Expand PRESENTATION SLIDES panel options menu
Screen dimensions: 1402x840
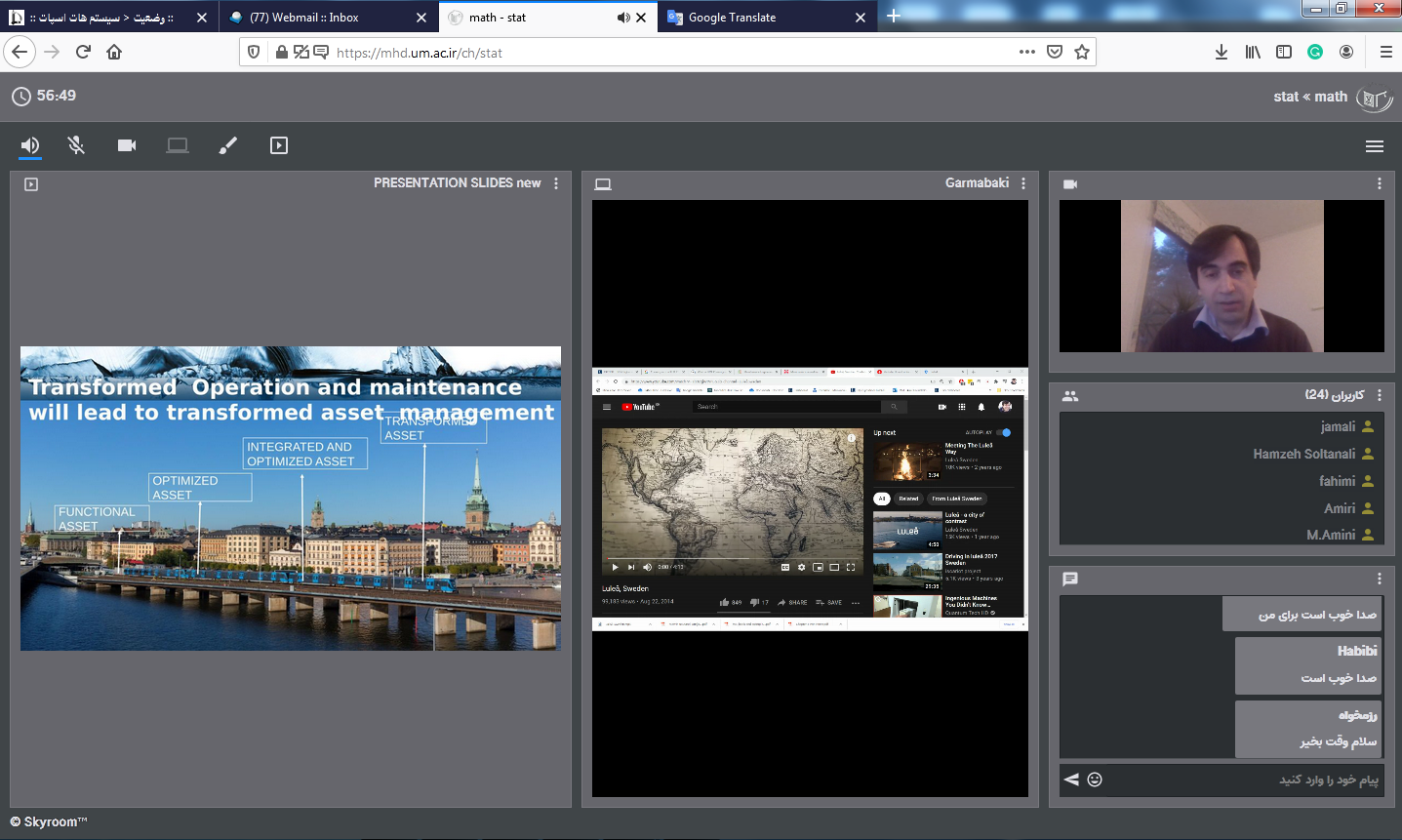click(556, 183)
